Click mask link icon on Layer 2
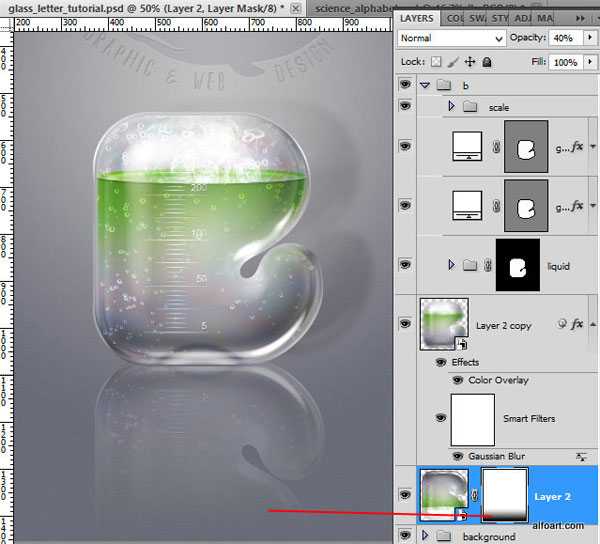 (x=475, y=496)
